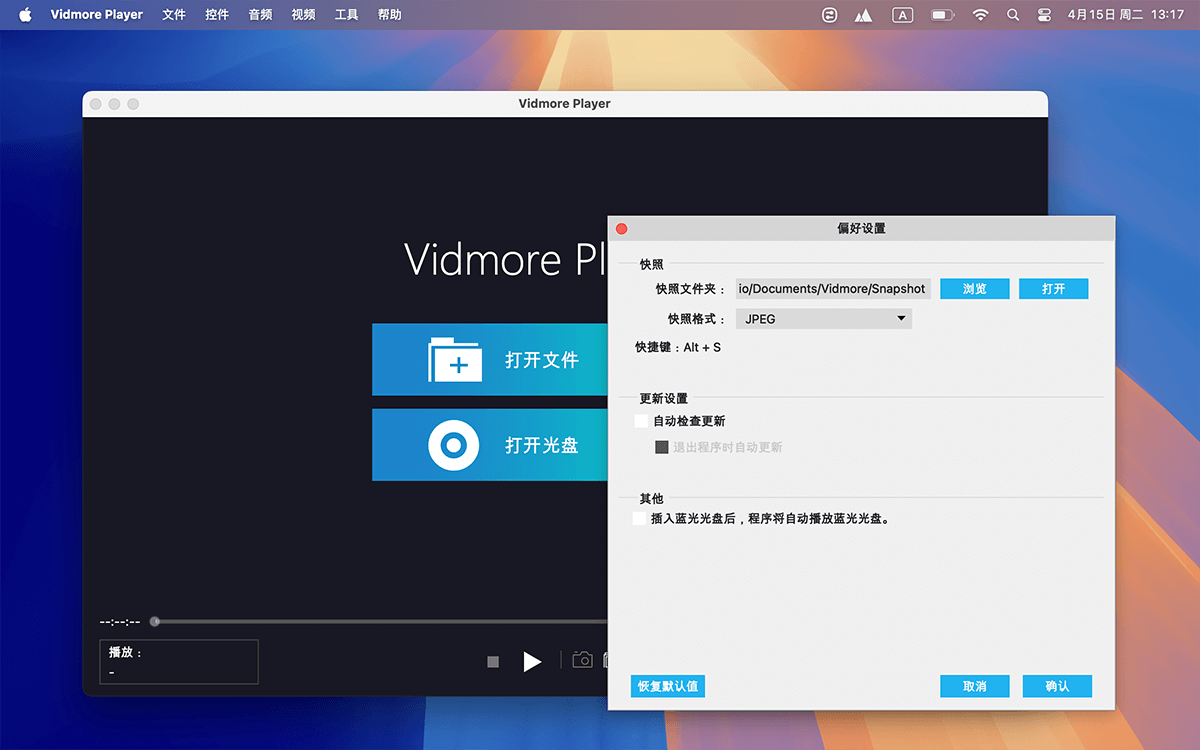Toggle the 退出程序时自动更新 checkbox

[x=662, y=447]
